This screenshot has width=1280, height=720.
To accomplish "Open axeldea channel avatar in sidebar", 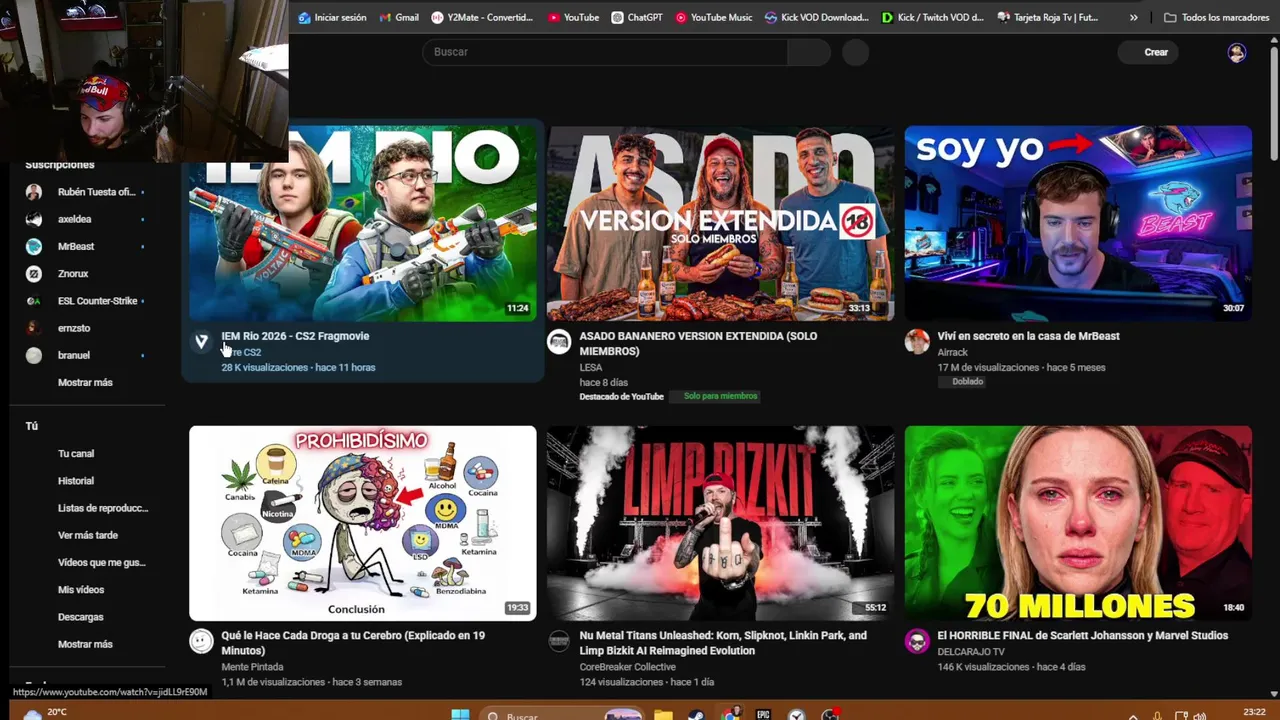I will click(x=34, y=219).
